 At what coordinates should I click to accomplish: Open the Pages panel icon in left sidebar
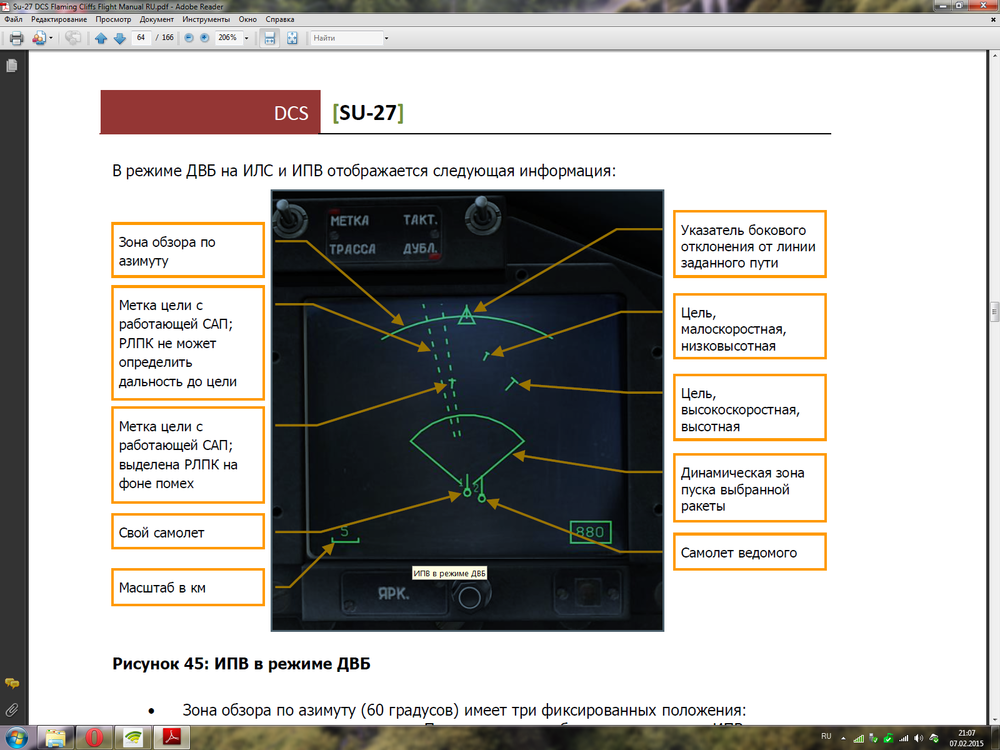point(11,66)
